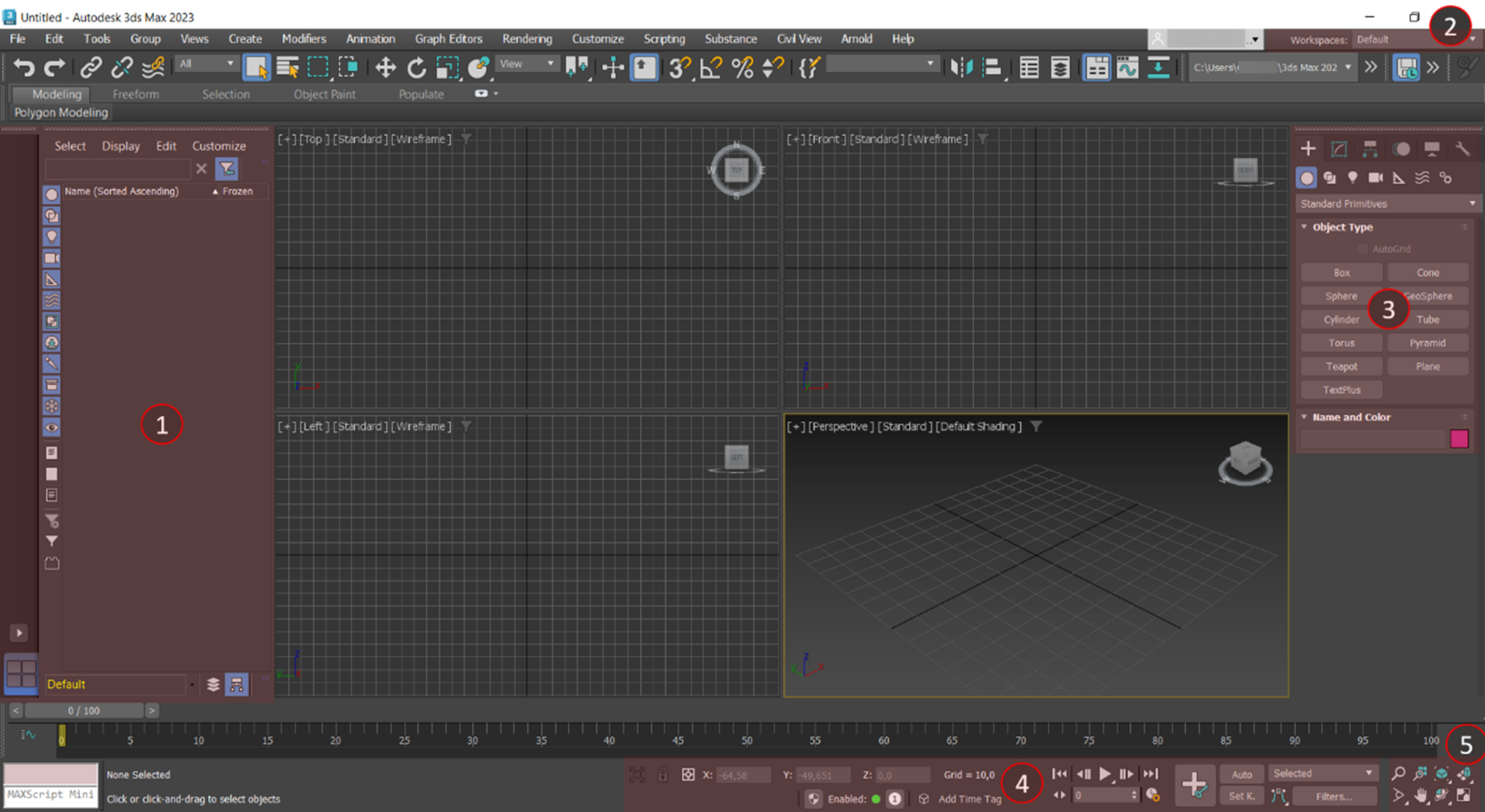Image resolution: width=1485 pixels, height=812 pixels.
Task: Open the Lights category in the command panel
Action: (1352, 178)
